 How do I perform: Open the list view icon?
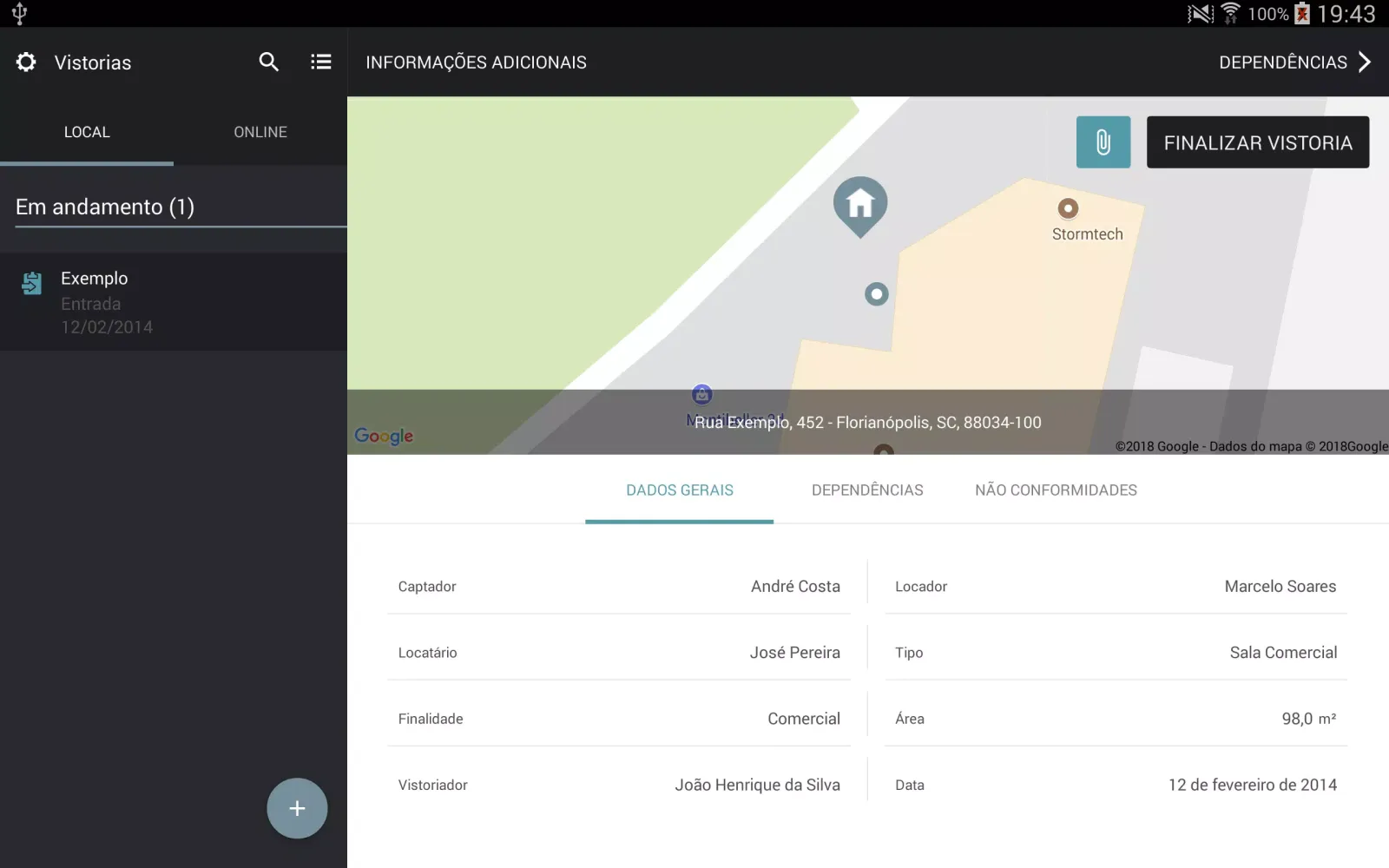321,62
